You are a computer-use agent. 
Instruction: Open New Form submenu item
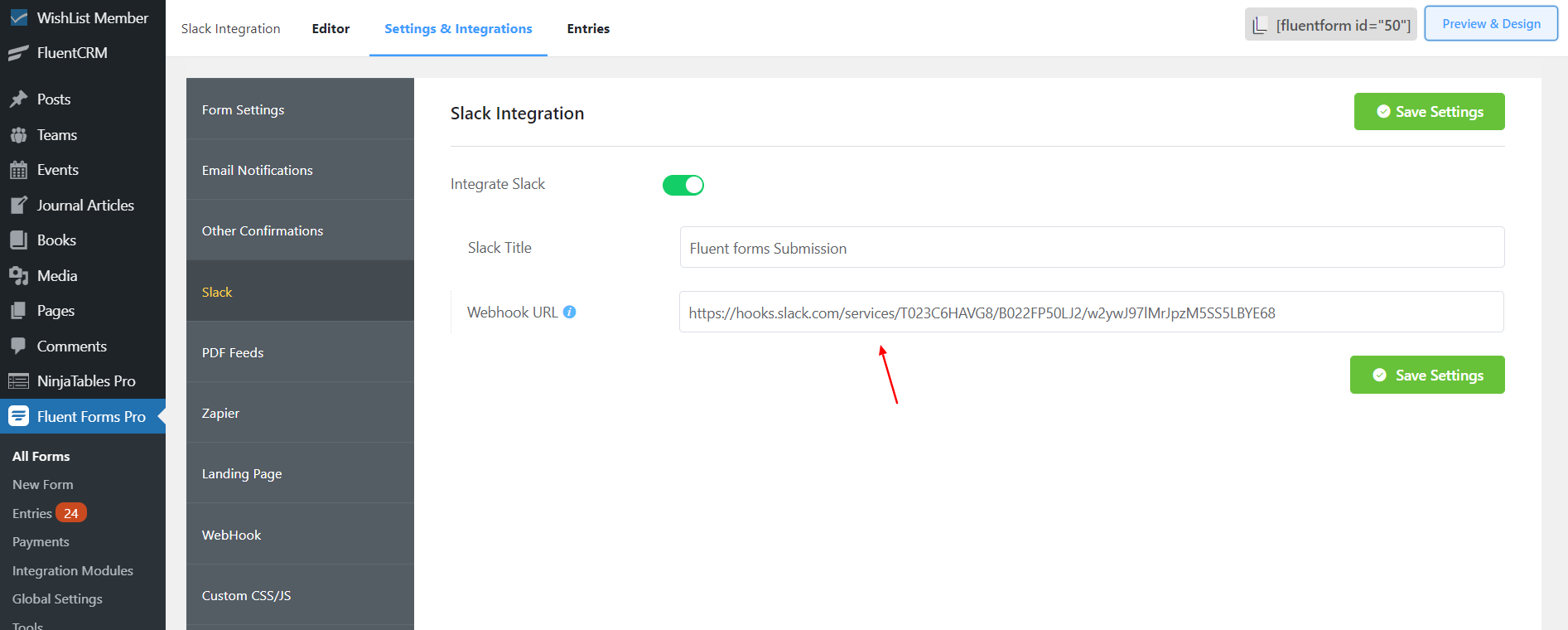pyautogui.click(x=43, y=484)
